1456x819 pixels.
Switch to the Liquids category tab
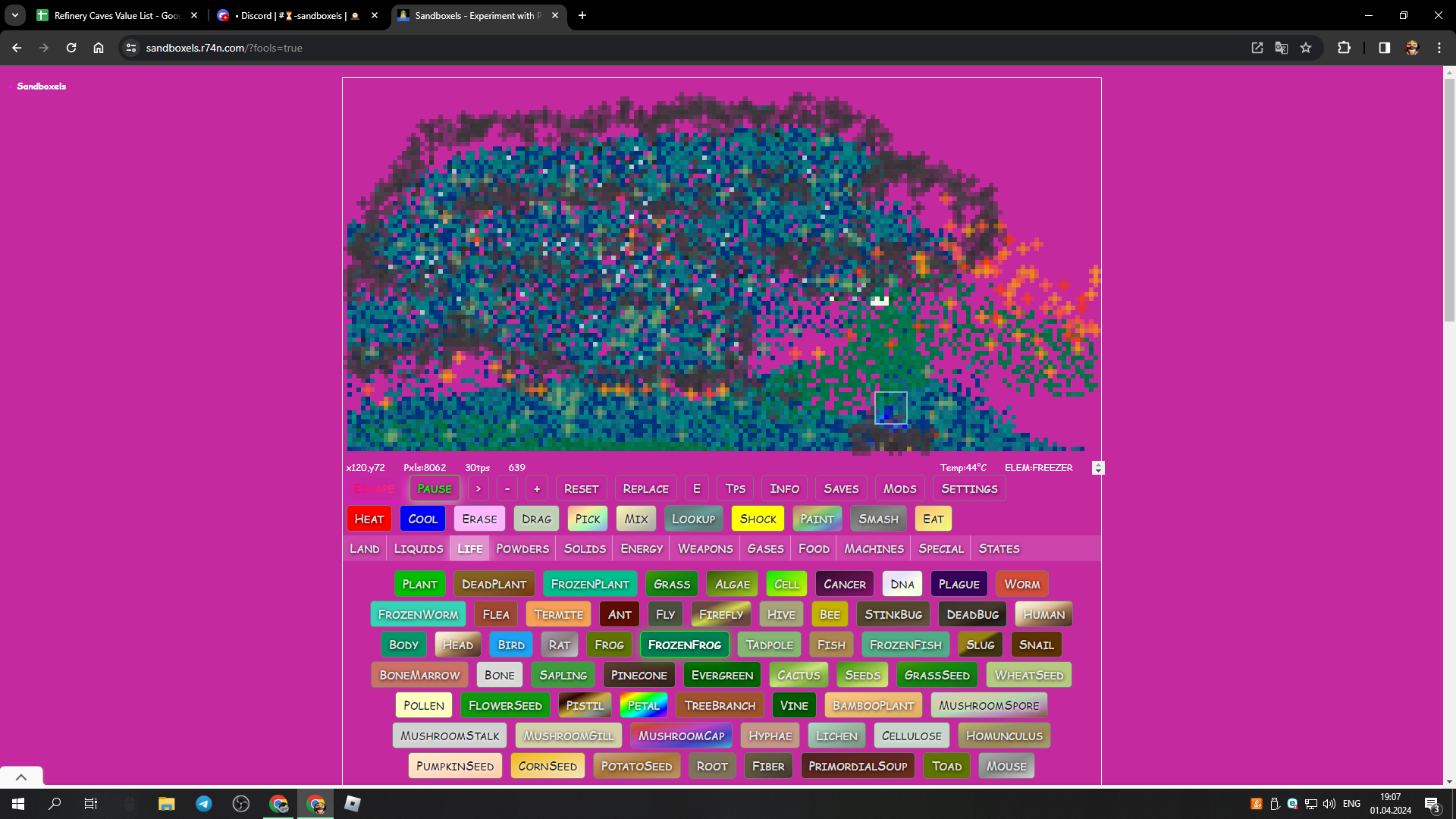point(418,549)
